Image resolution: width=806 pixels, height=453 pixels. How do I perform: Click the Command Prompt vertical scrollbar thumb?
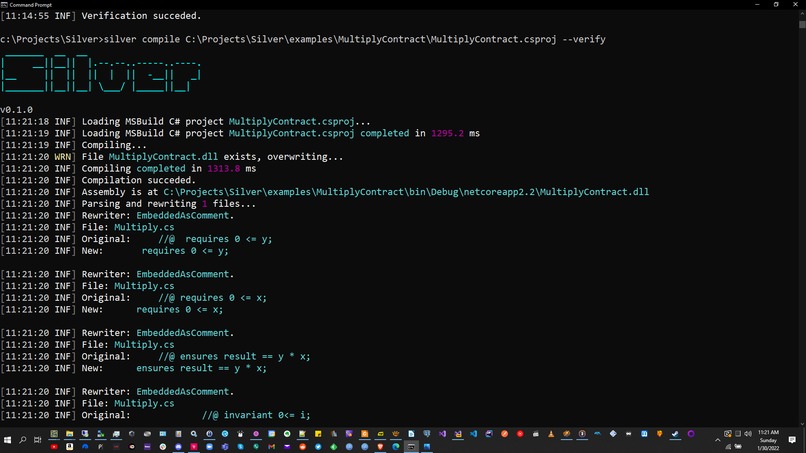(x=802, y=24)
